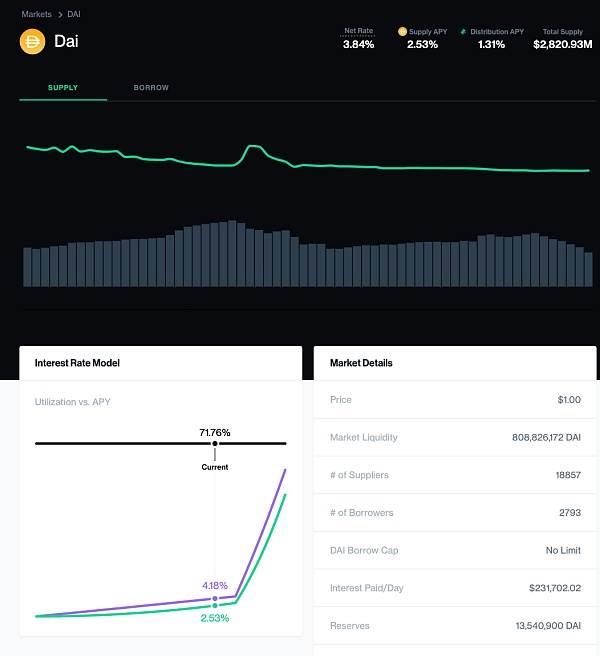Click the 4.18% borrow APY label
This screenshot has width=600, height=656.
215,585
